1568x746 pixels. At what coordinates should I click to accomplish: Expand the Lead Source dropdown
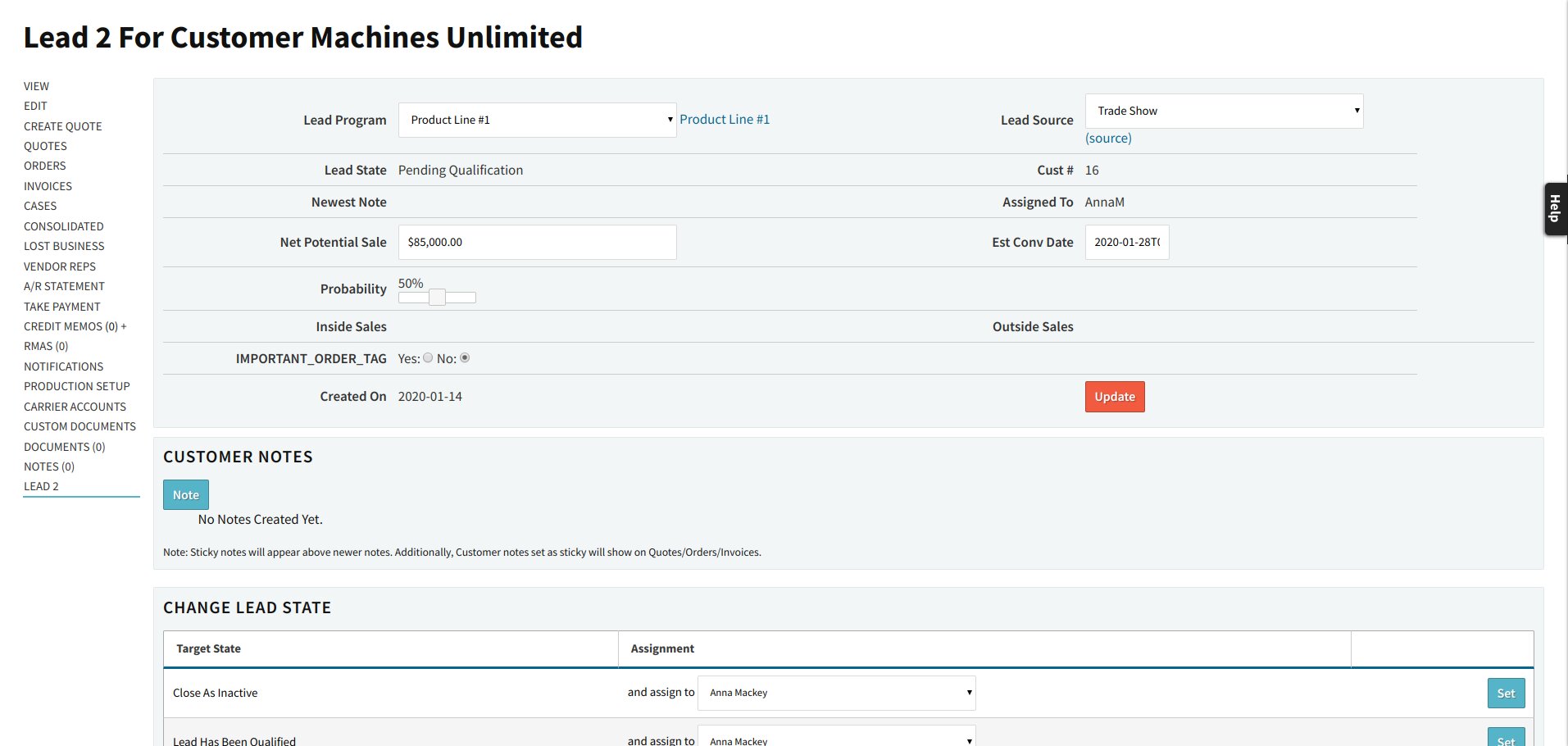(1224, 111)
